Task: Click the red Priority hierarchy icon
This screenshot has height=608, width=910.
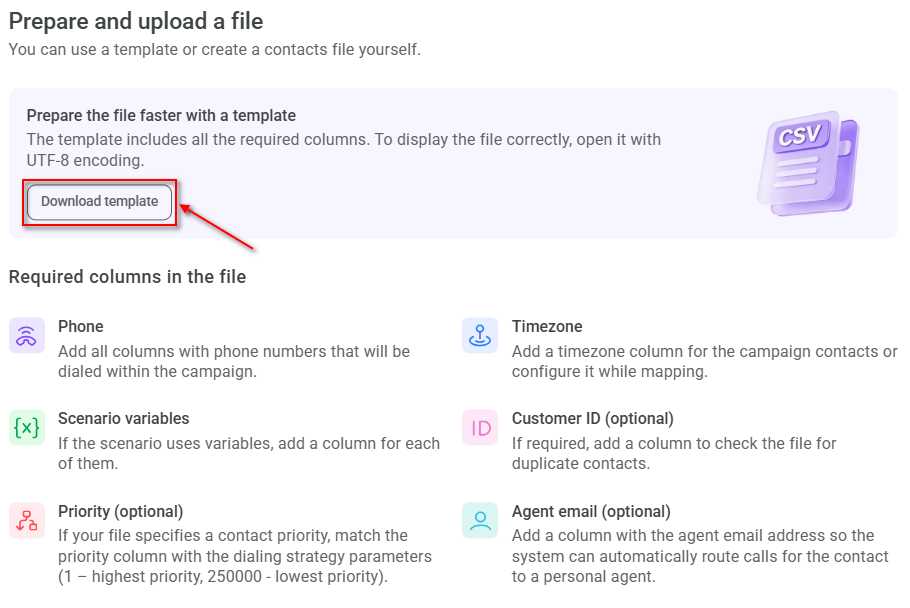Action: 27,520
